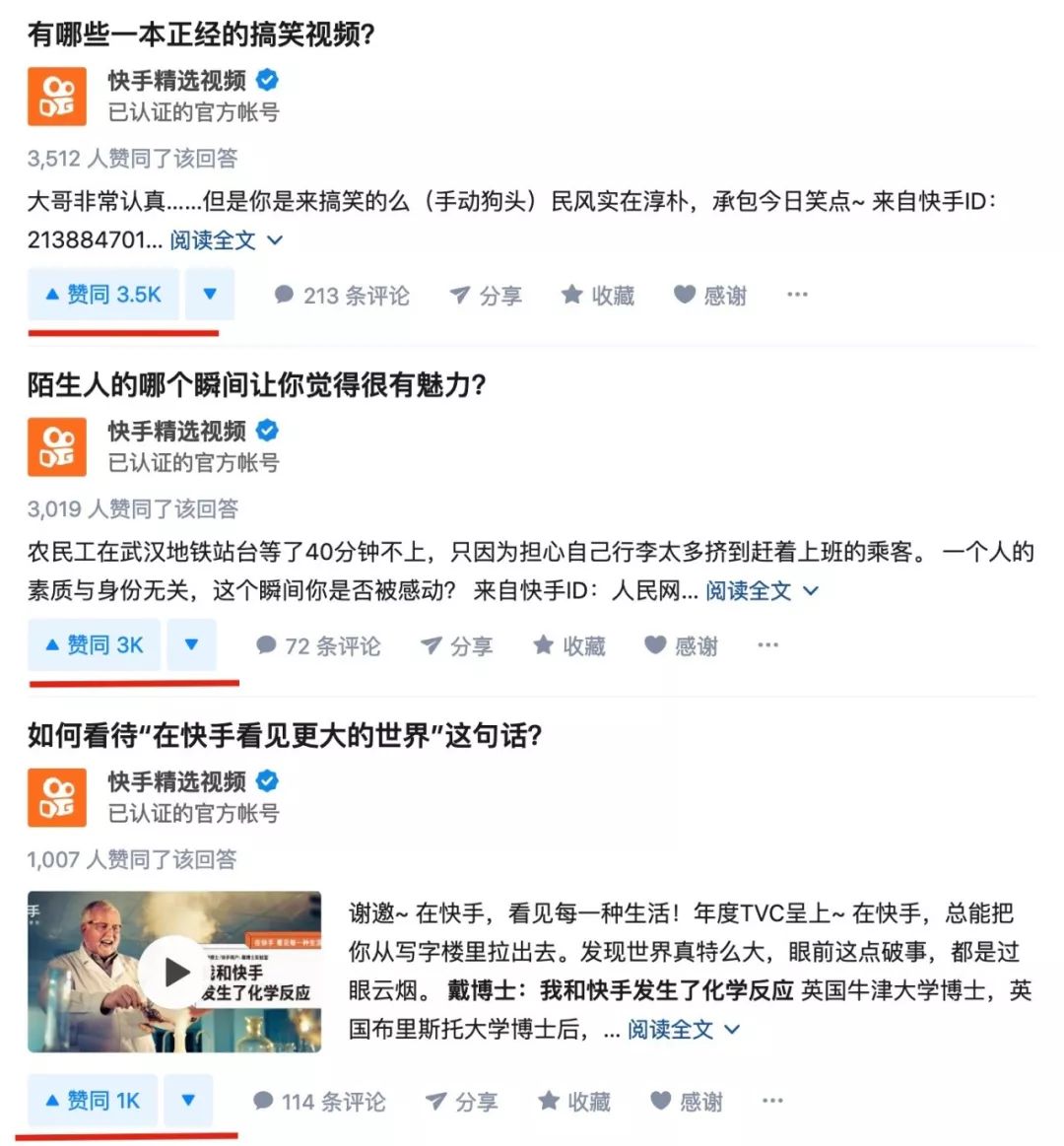The width and height of the screenshot is (1064, 1146).
Task: Expand 阅读全文 on the first answer
Action: coord(227,239)
